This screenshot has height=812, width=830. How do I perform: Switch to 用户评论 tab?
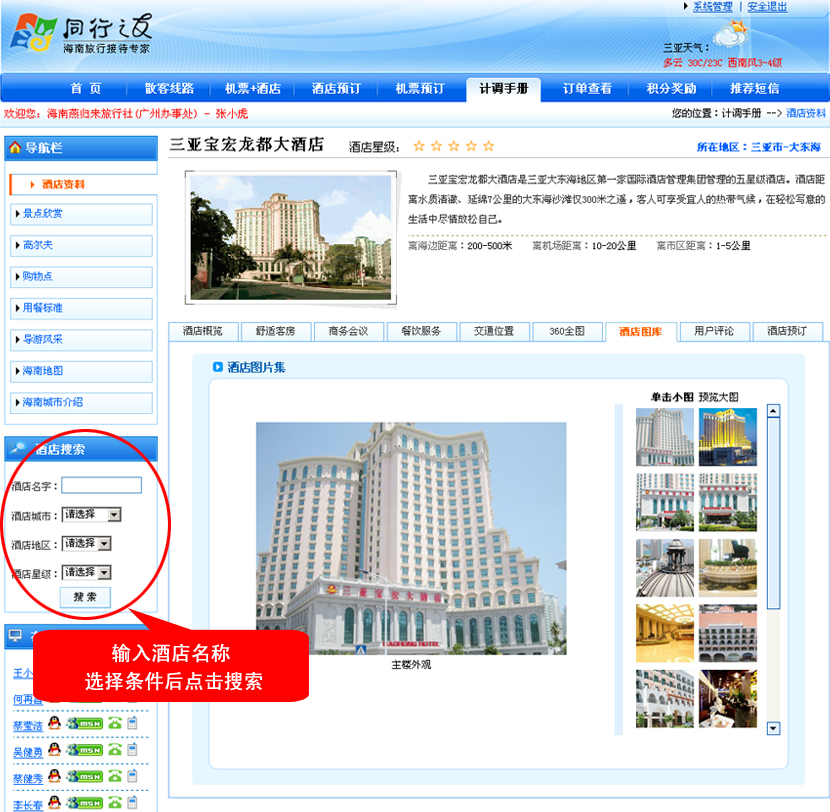click(x=714, y=331)
